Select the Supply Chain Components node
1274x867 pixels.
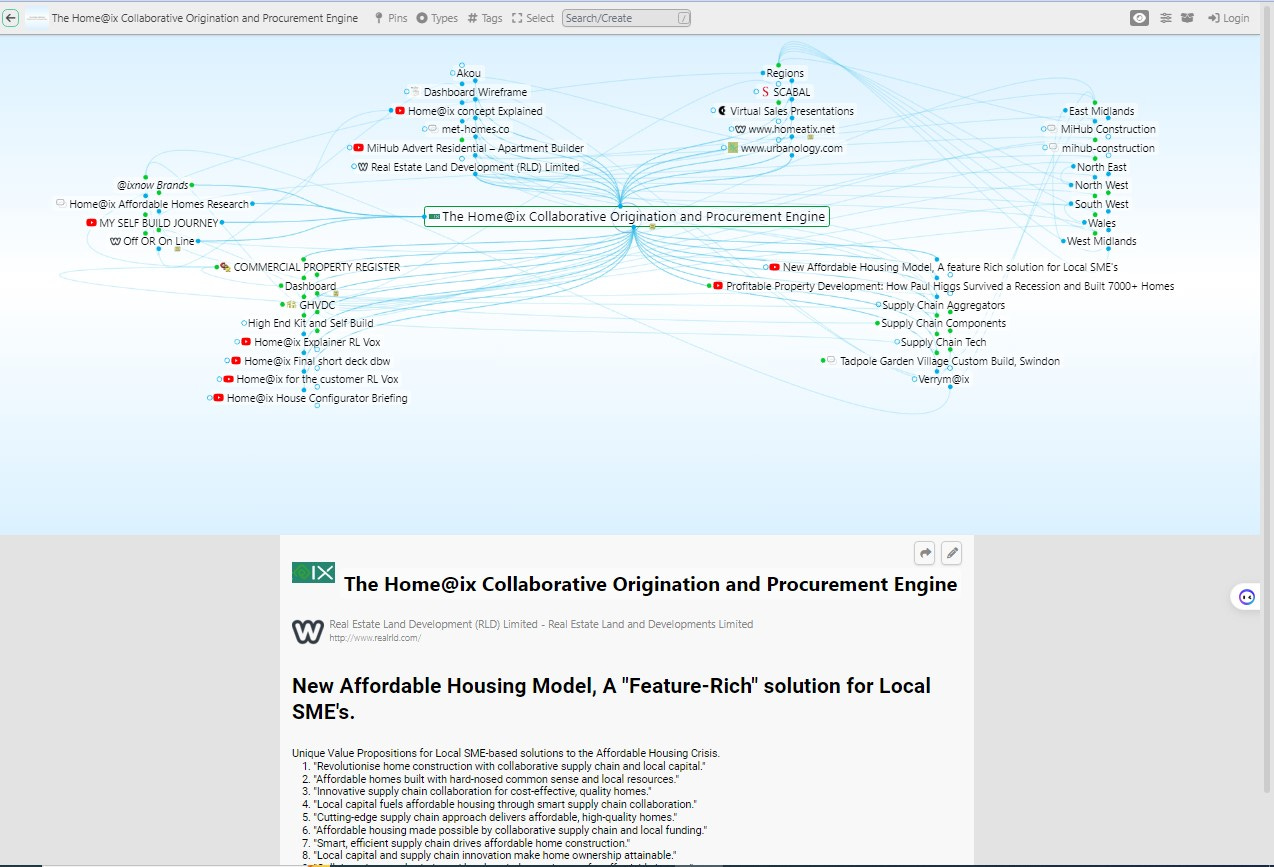coord(943,323)
